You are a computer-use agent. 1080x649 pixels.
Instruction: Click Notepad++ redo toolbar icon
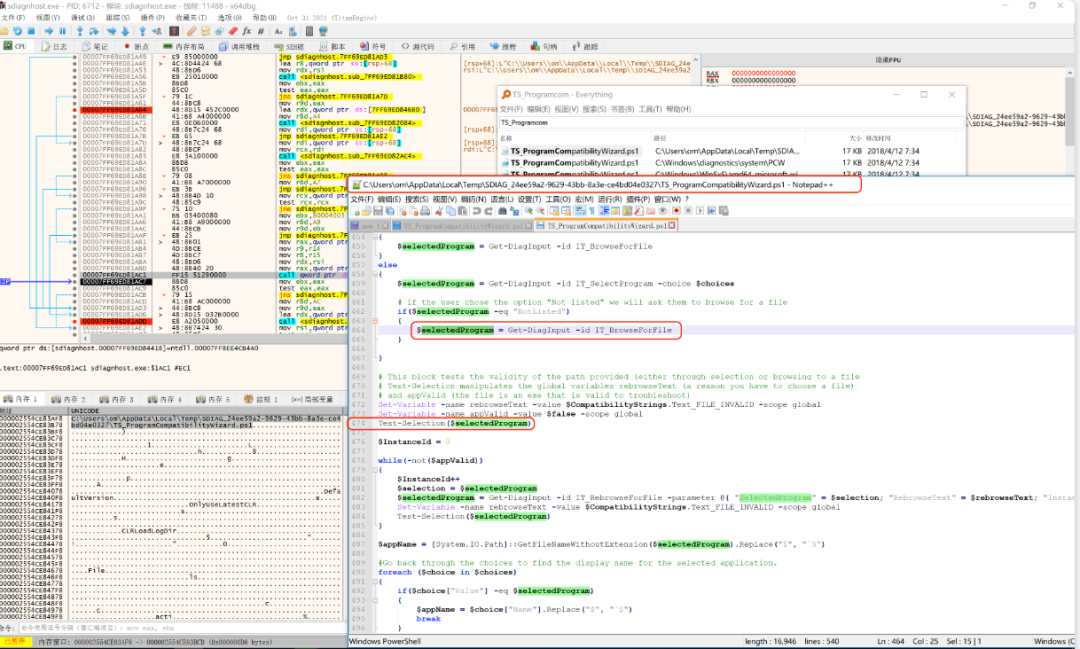point(488,211)
